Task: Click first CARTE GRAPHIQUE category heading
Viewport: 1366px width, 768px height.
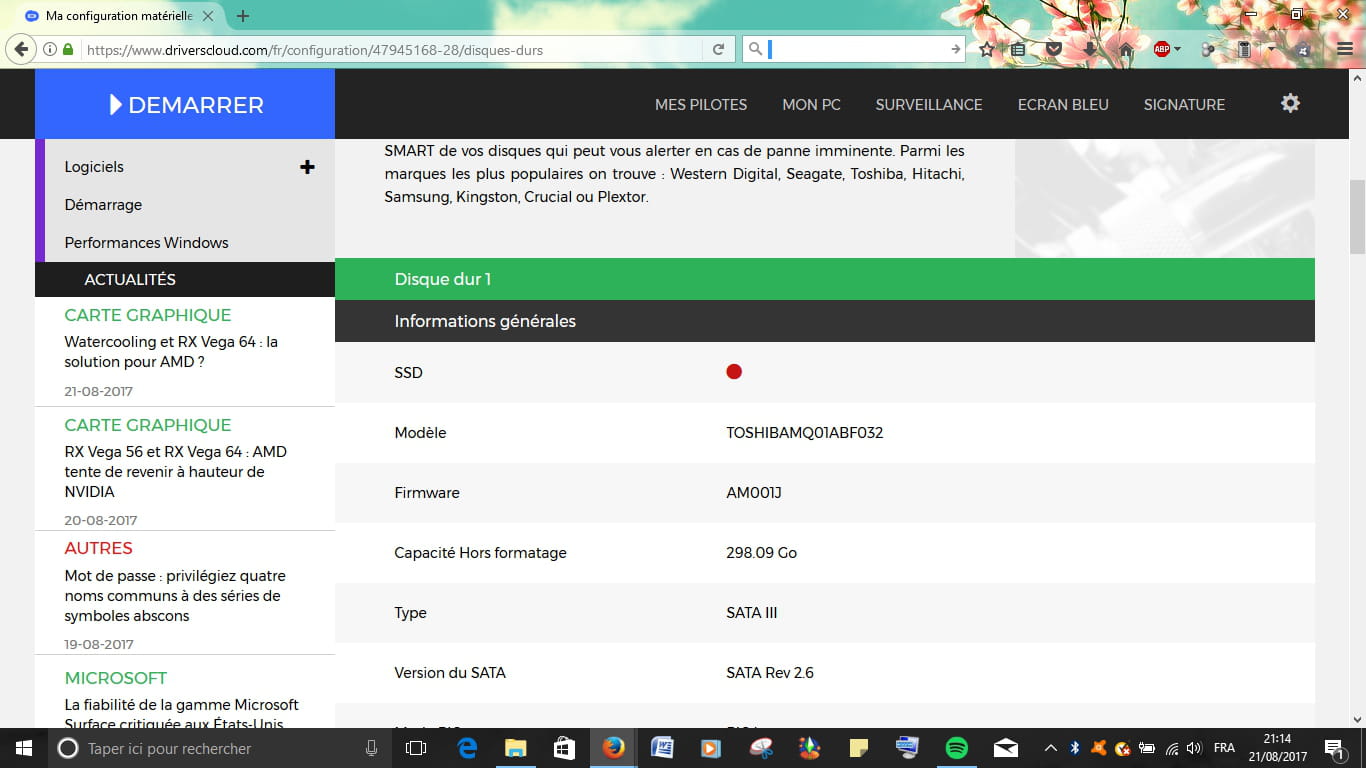Action: 148,315
